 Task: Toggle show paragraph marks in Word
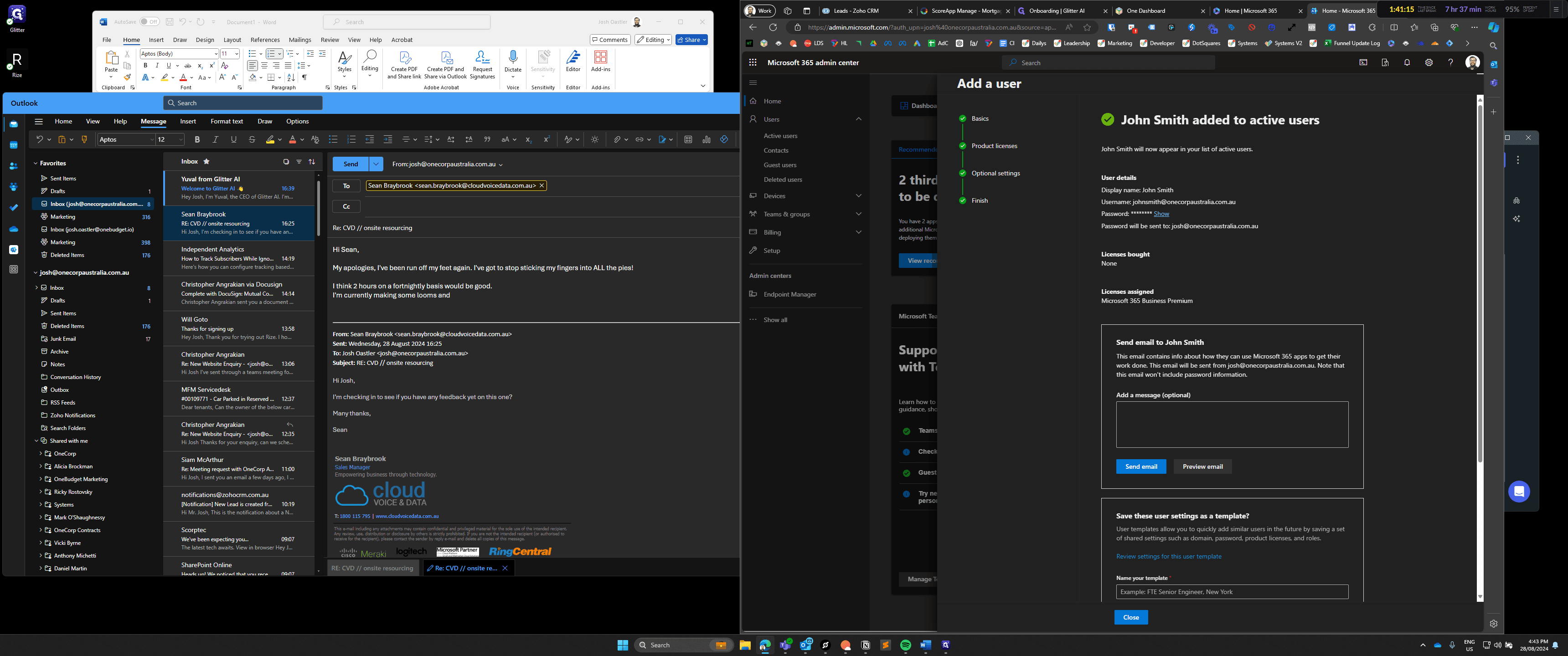tap(304, 77)
